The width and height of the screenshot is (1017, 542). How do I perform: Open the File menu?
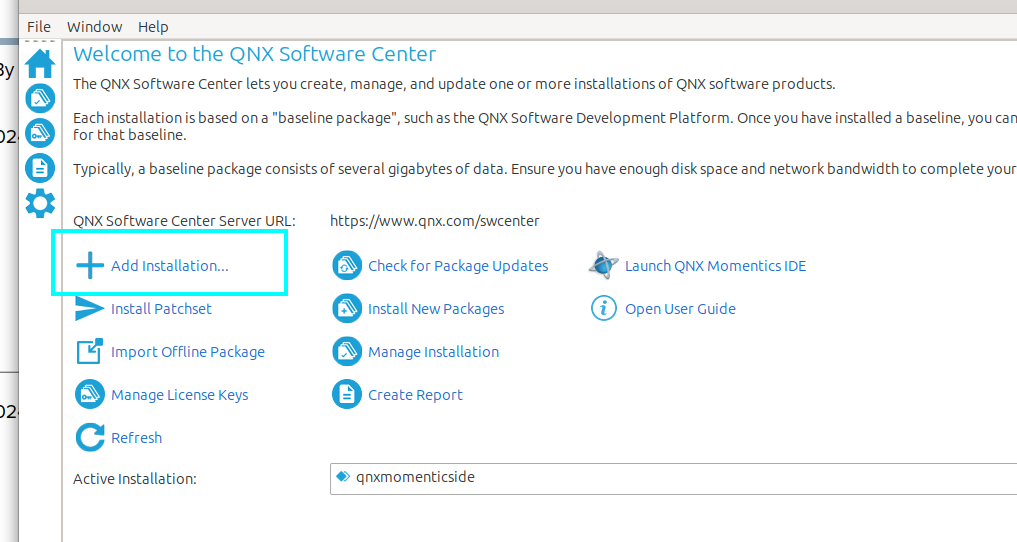pos(39,27)
